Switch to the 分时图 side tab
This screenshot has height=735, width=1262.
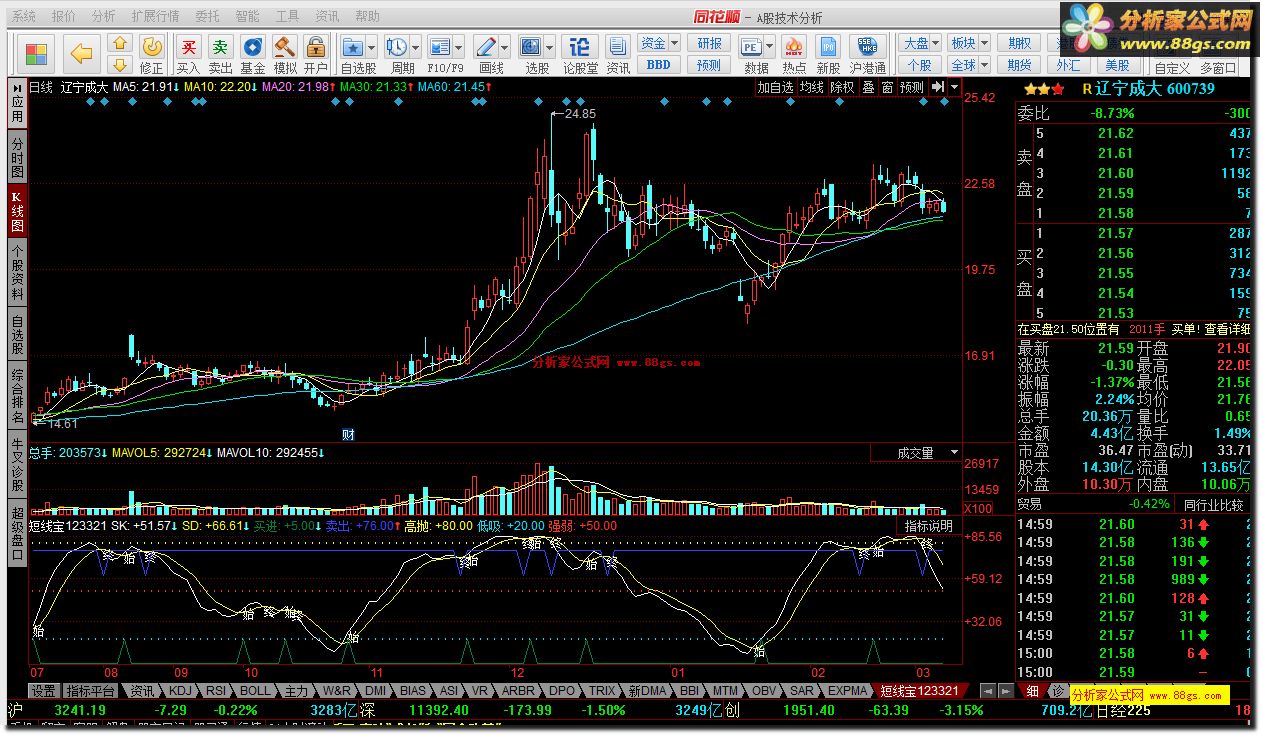coord(17,157)
